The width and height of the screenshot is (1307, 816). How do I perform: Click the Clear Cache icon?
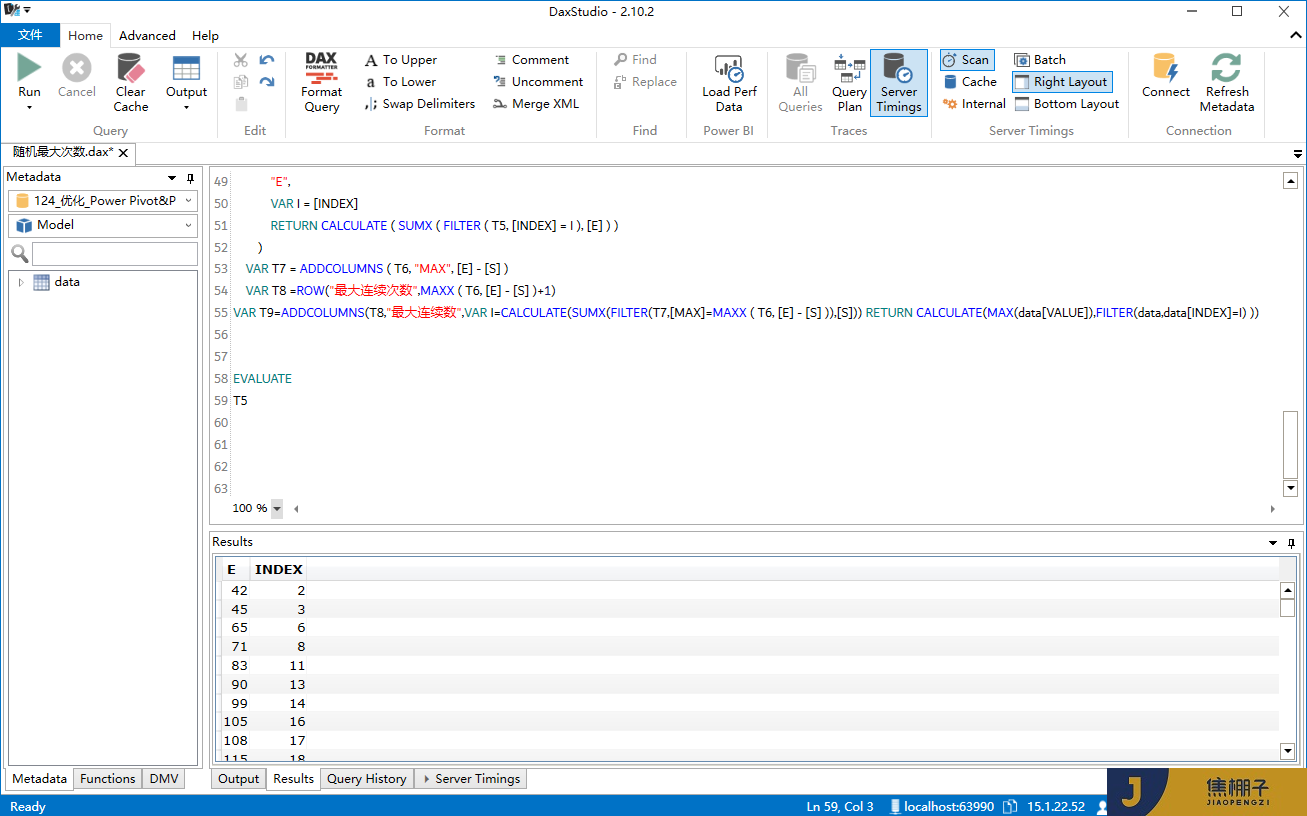coord(130,68)
